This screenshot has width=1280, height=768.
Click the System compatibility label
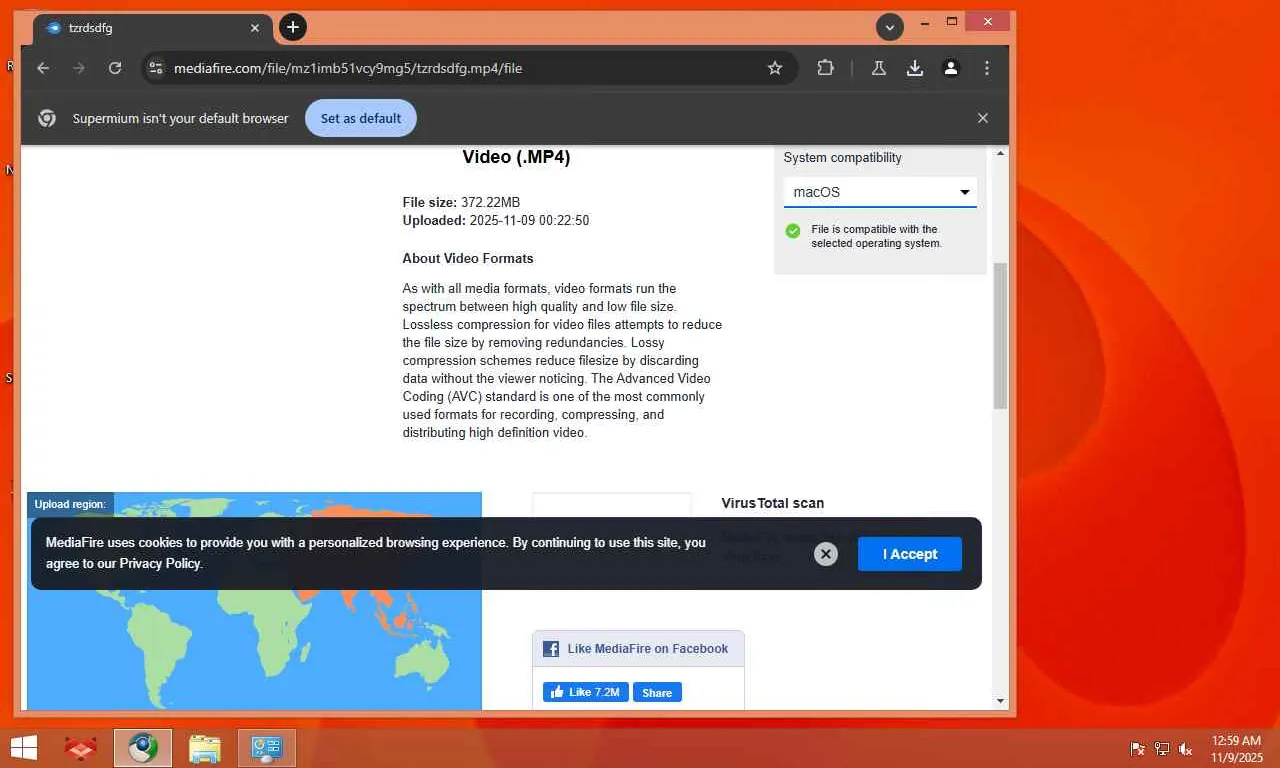tap(842, 158)
